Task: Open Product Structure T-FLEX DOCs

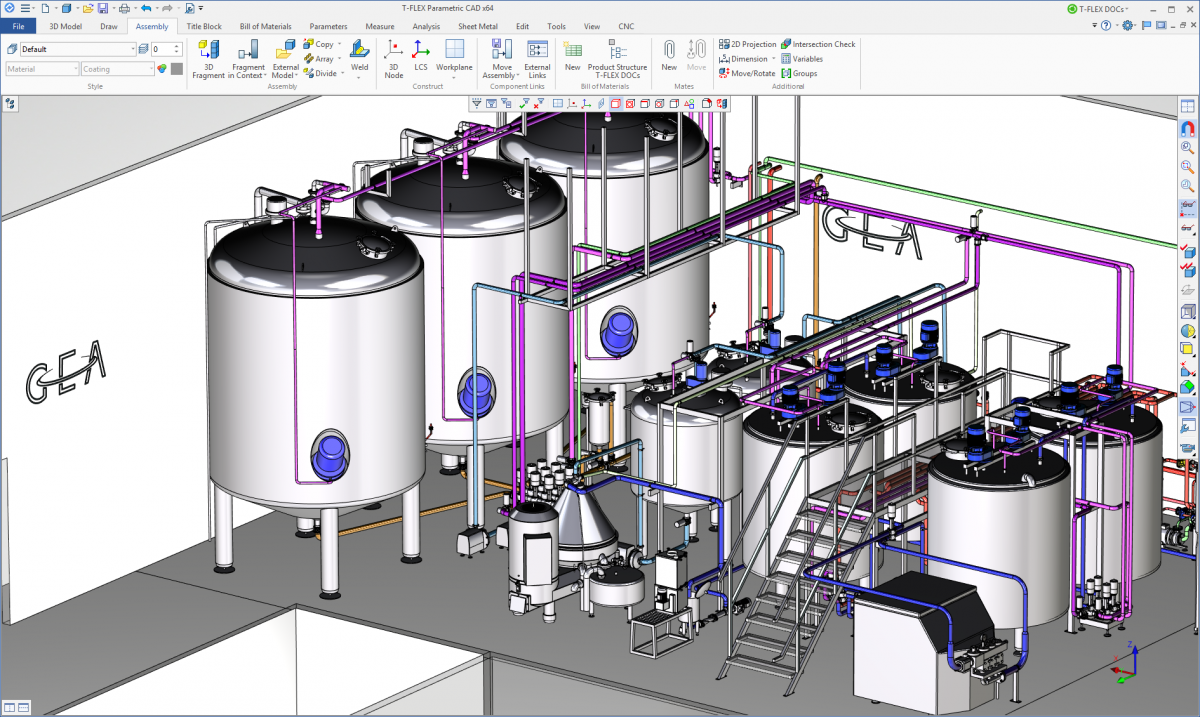Action: tap(617, 59)
